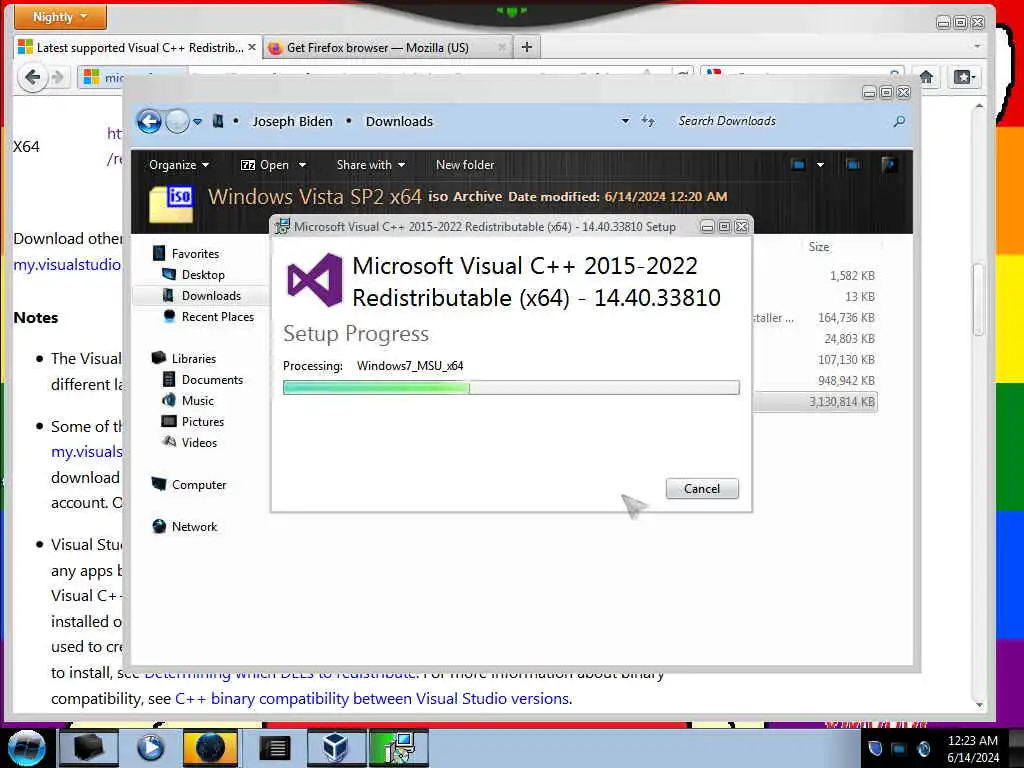Select the file row sized 1,582 KB
The width and height of the screenshot is (1024, 768).
815,276
